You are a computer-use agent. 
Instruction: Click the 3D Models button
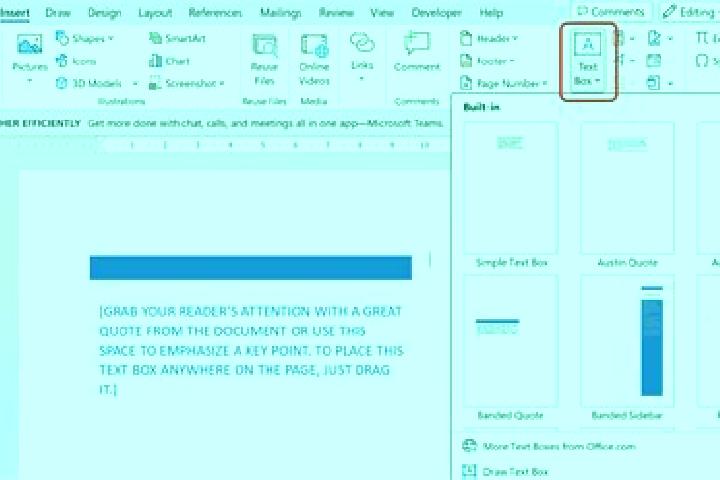coord(89,83)
